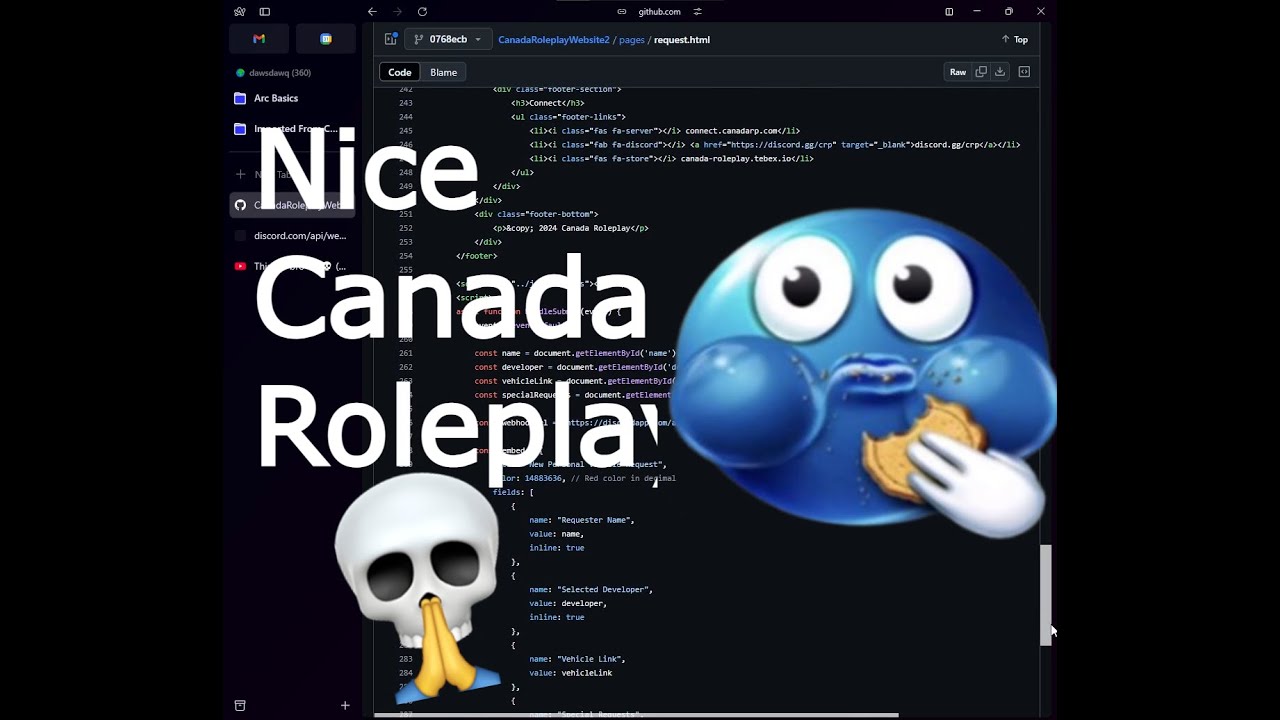Expand the GitHub file tree panel

391,39
